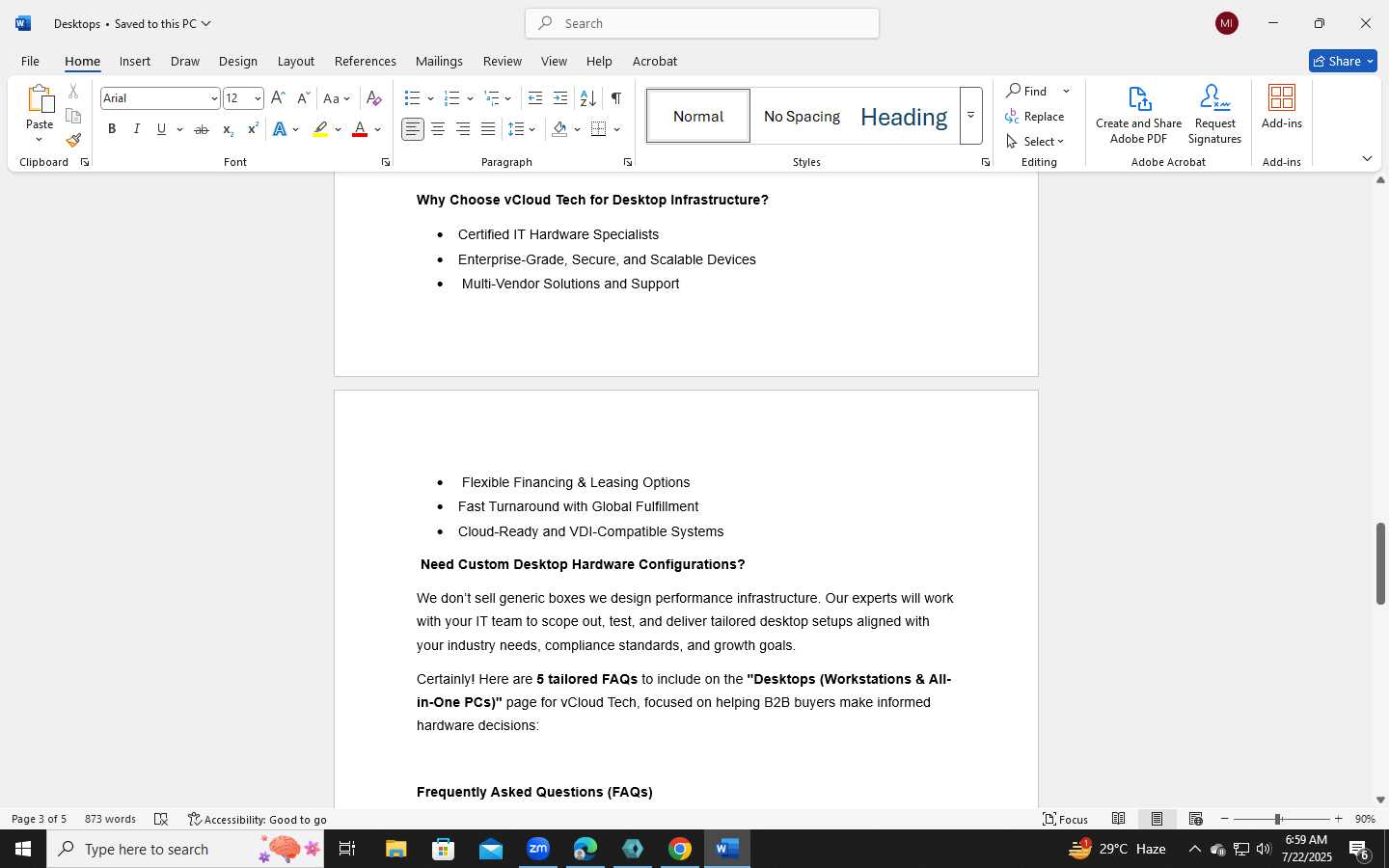This screenshot has height=868, width=1389.
Task: Click the word count in status bar
Action: coord(110,819)
